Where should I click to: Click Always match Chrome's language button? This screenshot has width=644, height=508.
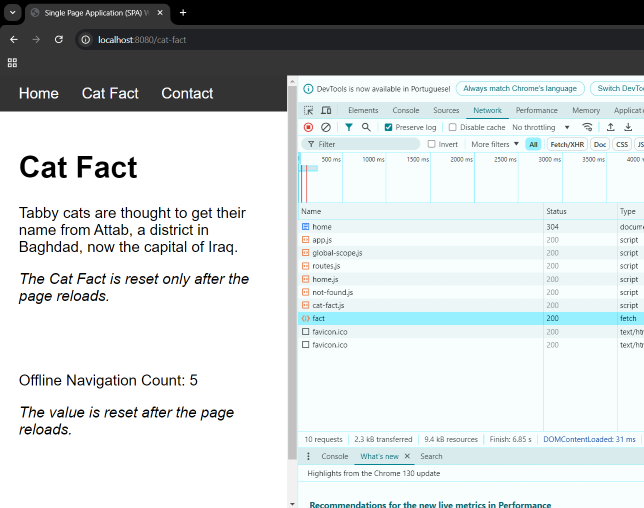pyautogui.click(x=520, y=88)
